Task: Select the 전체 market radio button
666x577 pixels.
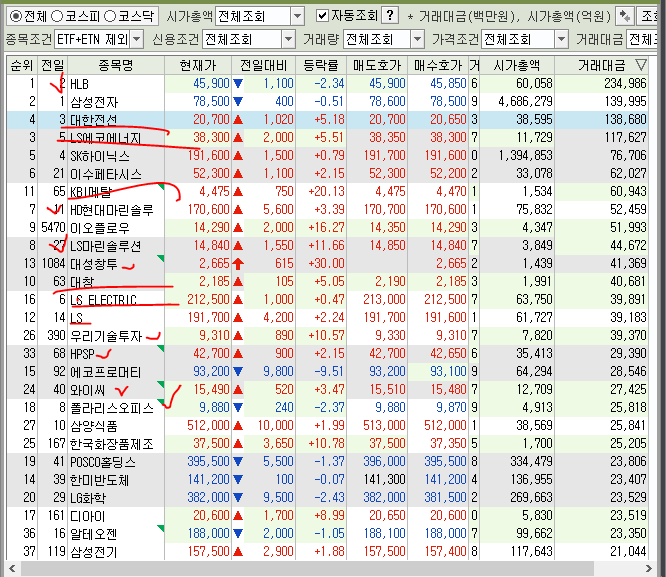Action: [16, 16]
